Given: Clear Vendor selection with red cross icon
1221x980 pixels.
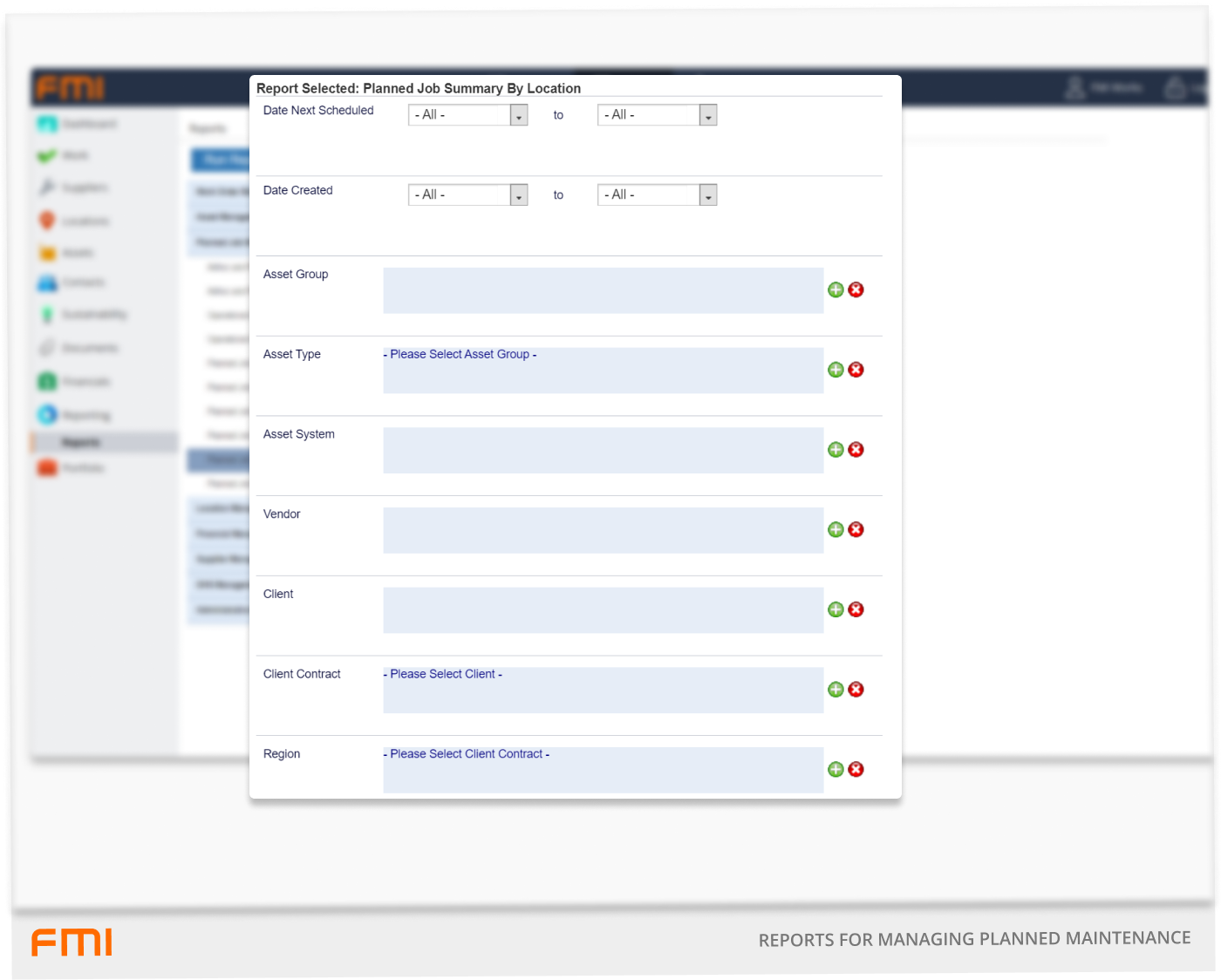Looking at the screenshot, I should (x=856, y=529).
